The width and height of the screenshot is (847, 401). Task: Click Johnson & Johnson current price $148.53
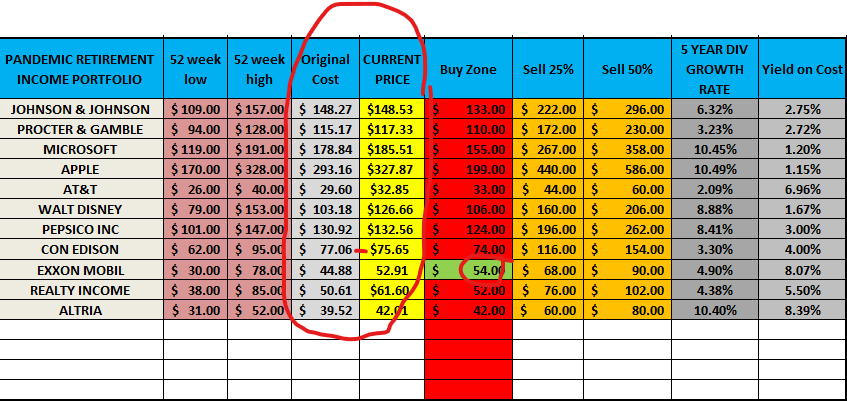pyautogui.click(x=392, y=110)
